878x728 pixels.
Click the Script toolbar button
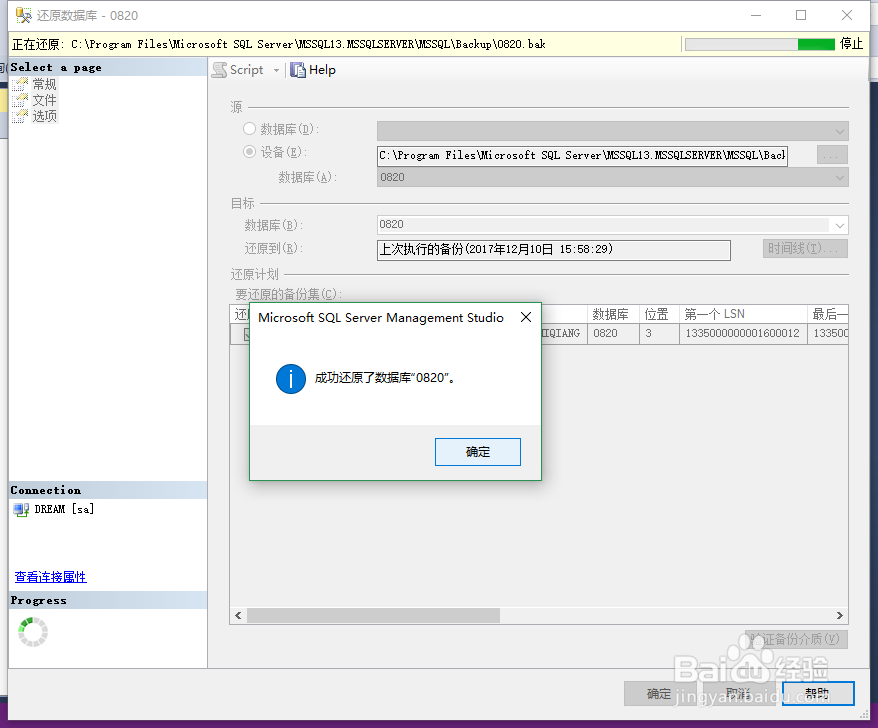pos(238,70)
